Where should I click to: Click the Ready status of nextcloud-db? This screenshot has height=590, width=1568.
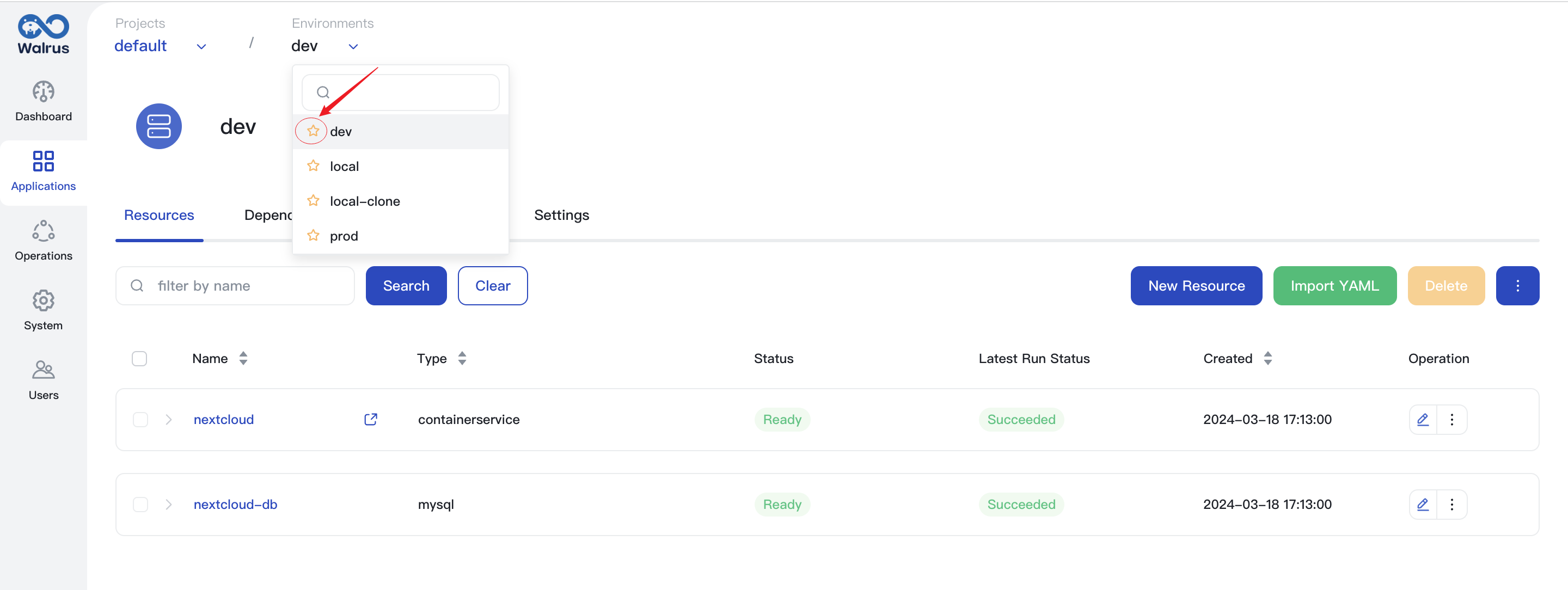point(782,504)
